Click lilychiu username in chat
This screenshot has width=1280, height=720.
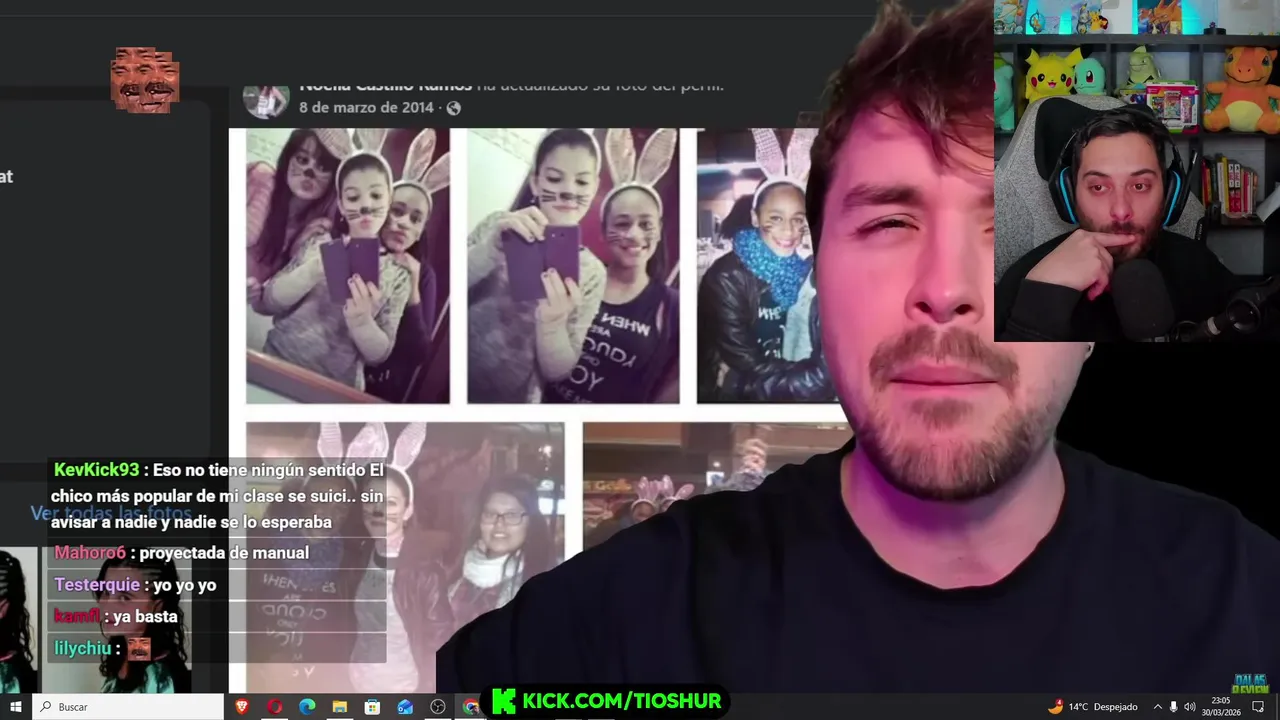(x=82, y=649)
